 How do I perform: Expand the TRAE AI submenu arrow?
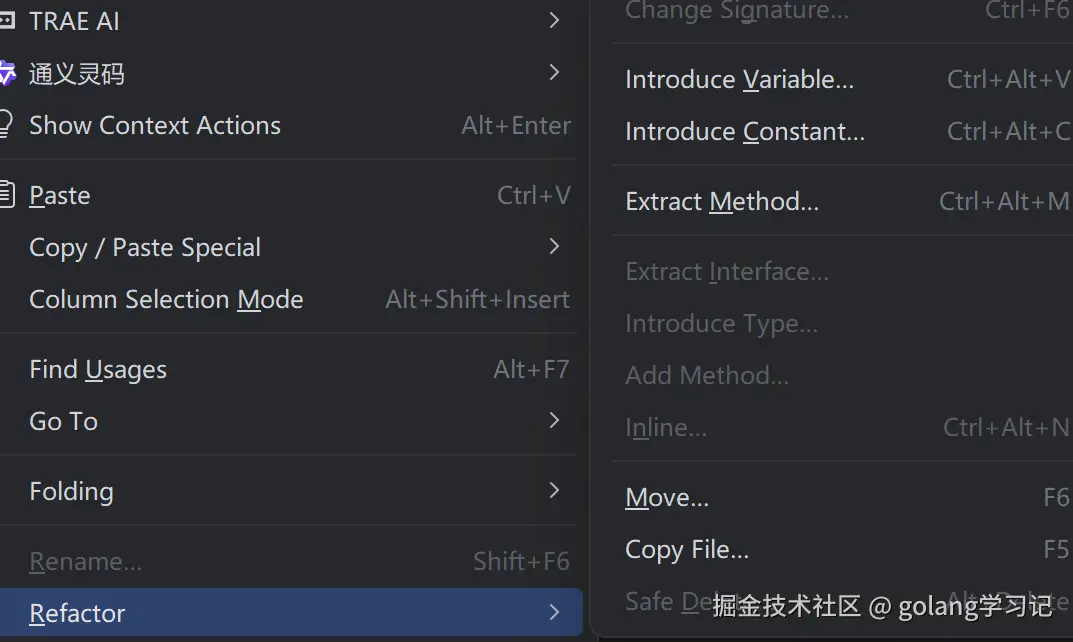coord(555,21)
